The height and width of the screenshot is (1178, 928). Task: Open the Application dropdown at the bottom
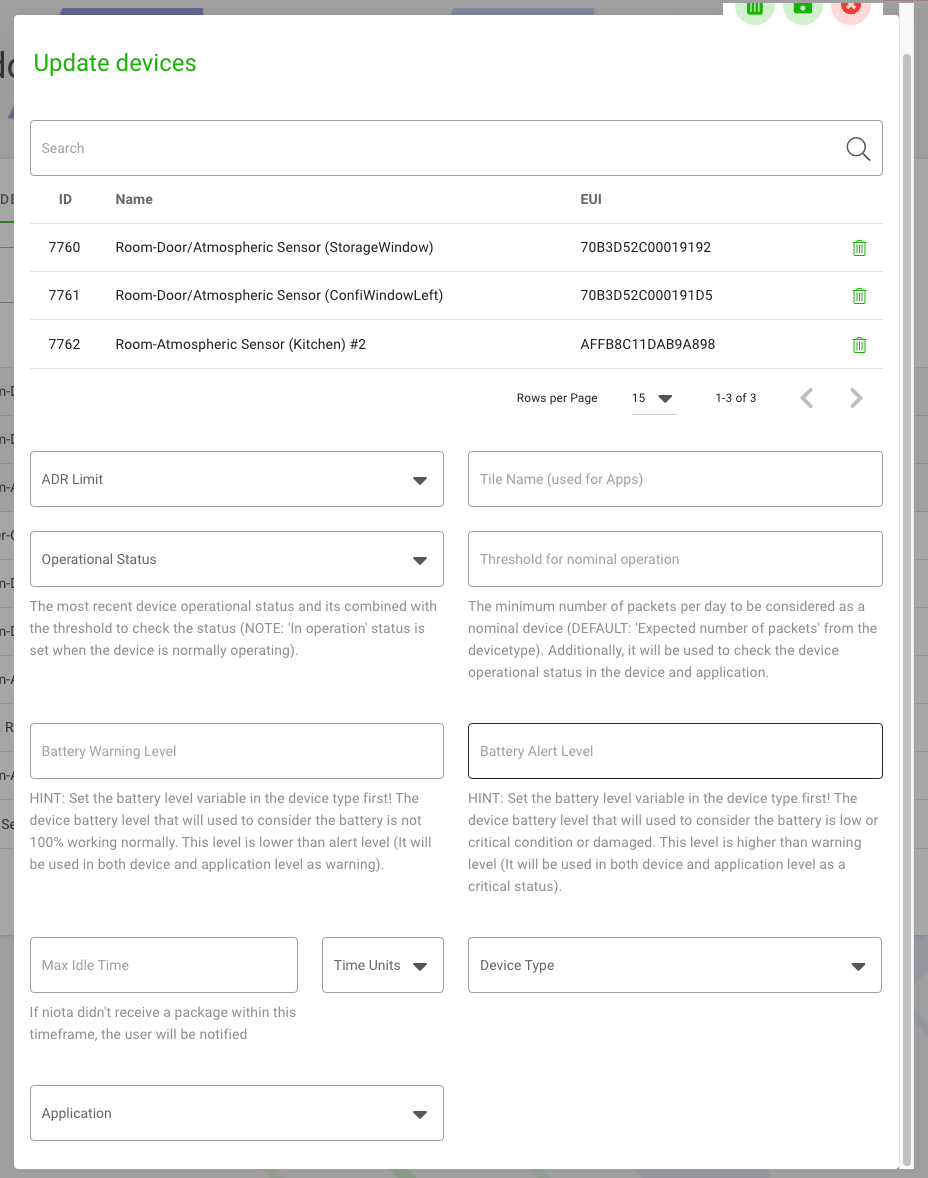(x=419, y=1113)
